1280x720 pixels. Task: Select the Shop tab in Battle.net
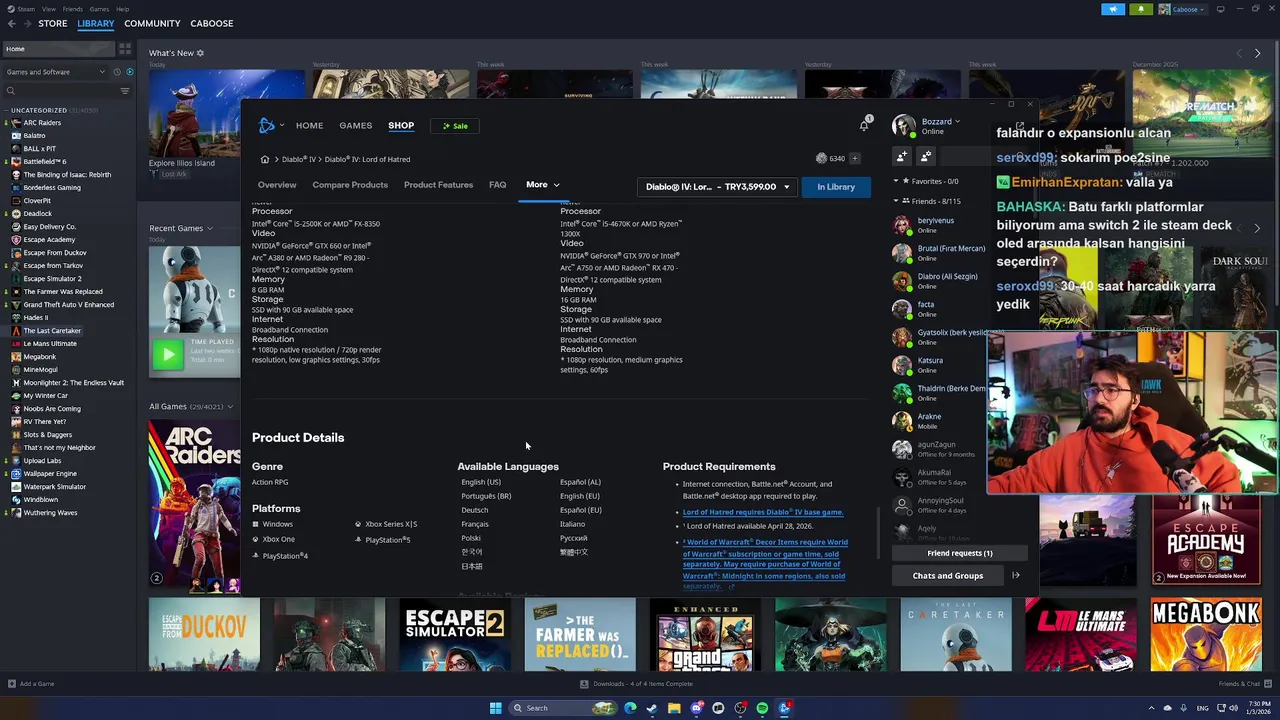coord(401,126)
